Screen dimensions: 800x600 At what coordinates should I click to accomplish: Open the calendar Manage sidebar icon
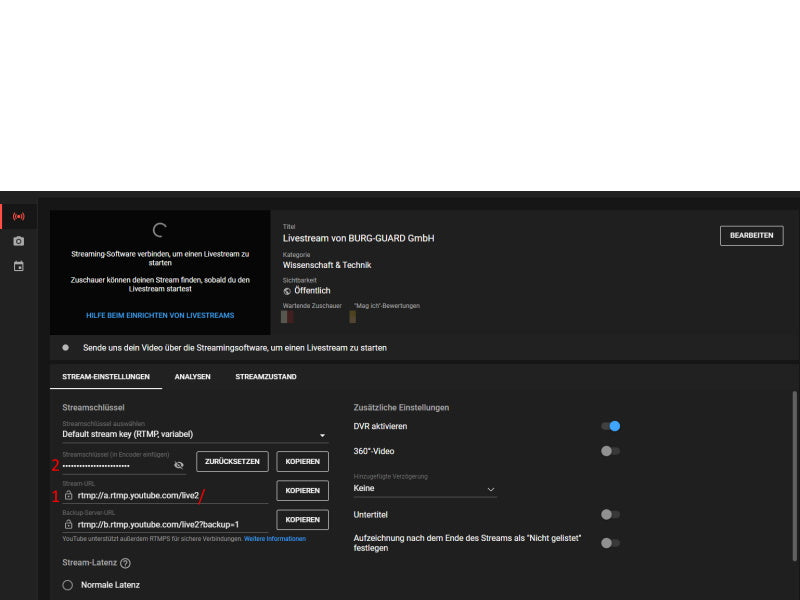[18, 266]
